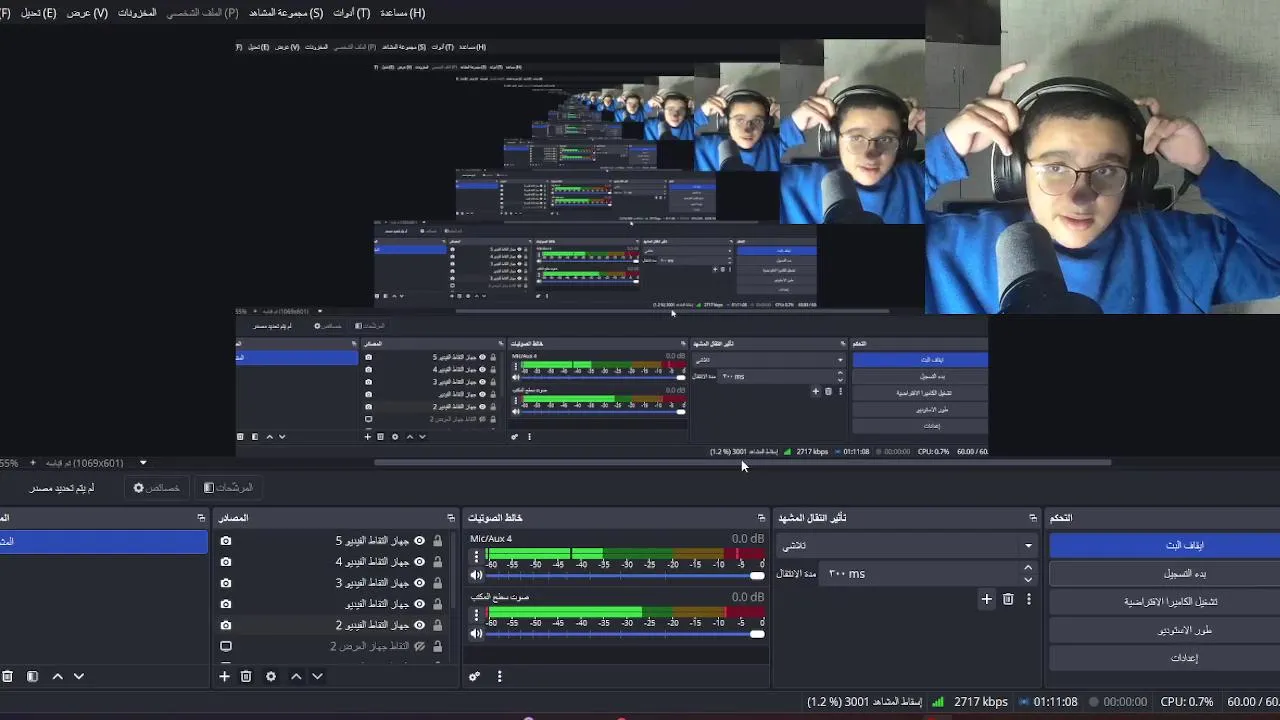Click the recording dot icon in status bar
The height and width of the screenshot is (720, 1280).
pyautogui.click(x=1094, y=702)
